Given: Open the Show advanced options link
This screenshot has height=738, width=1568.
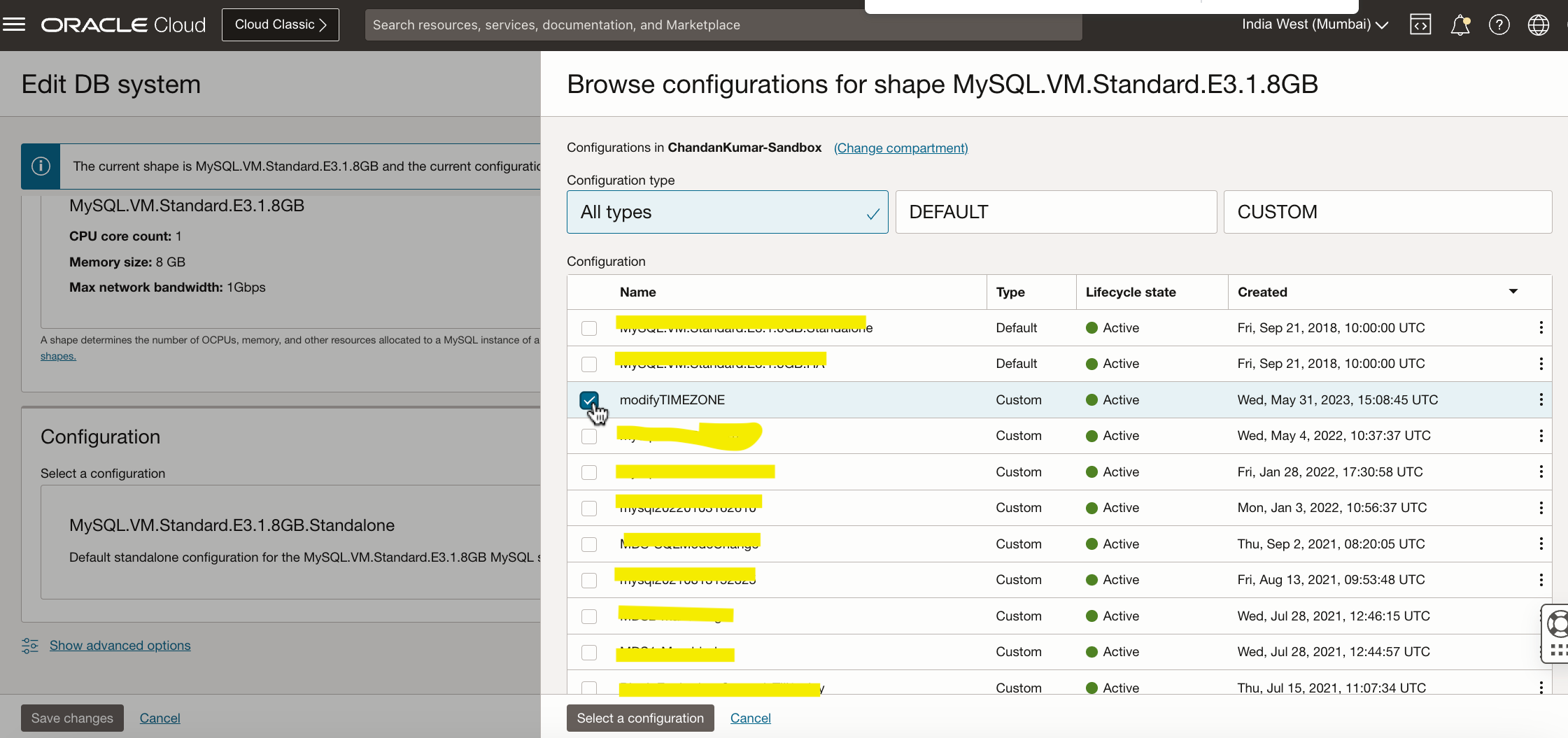Looking at the screenshot, I should coord(120,646).
